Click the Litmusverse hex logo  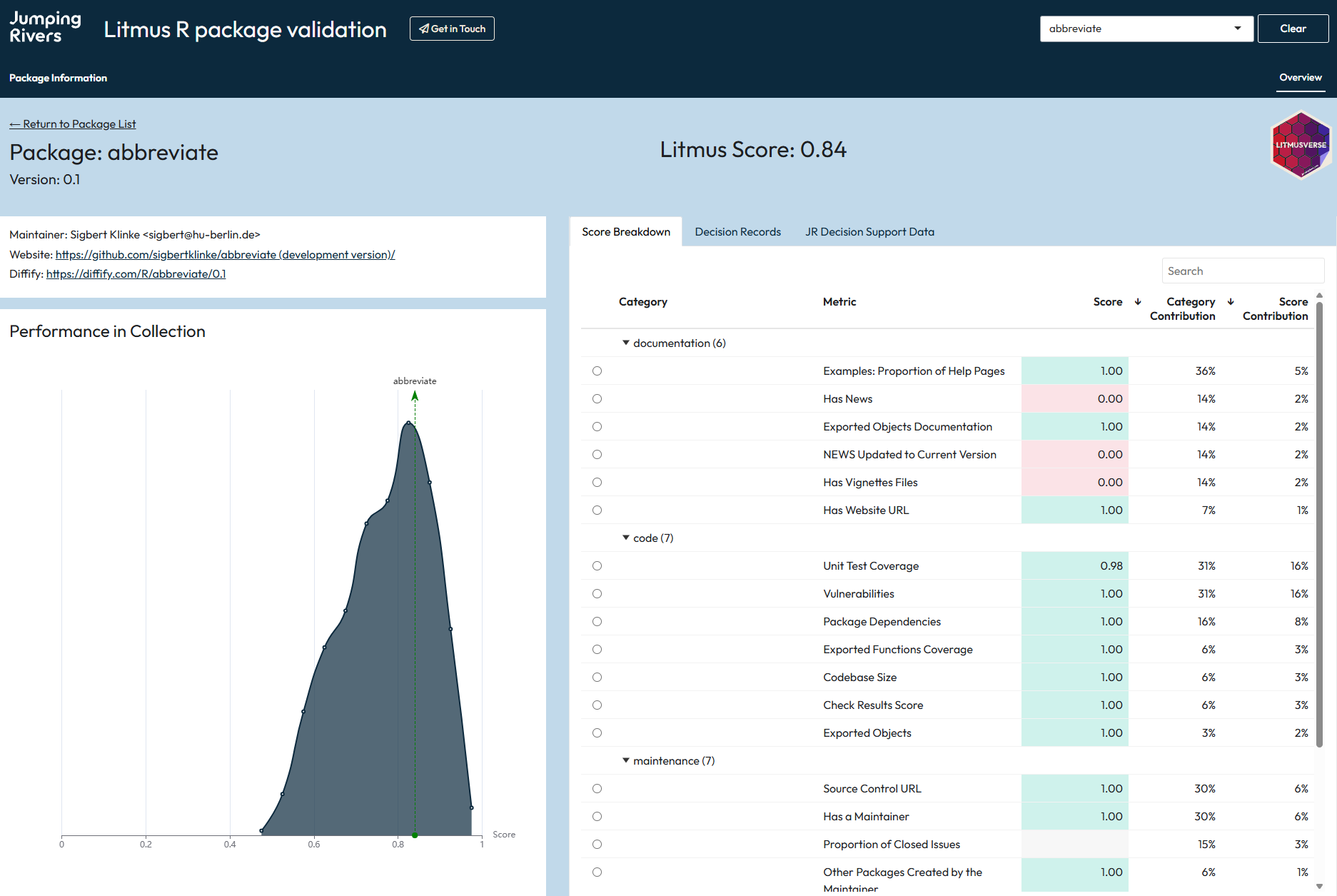pos(1301,144)
